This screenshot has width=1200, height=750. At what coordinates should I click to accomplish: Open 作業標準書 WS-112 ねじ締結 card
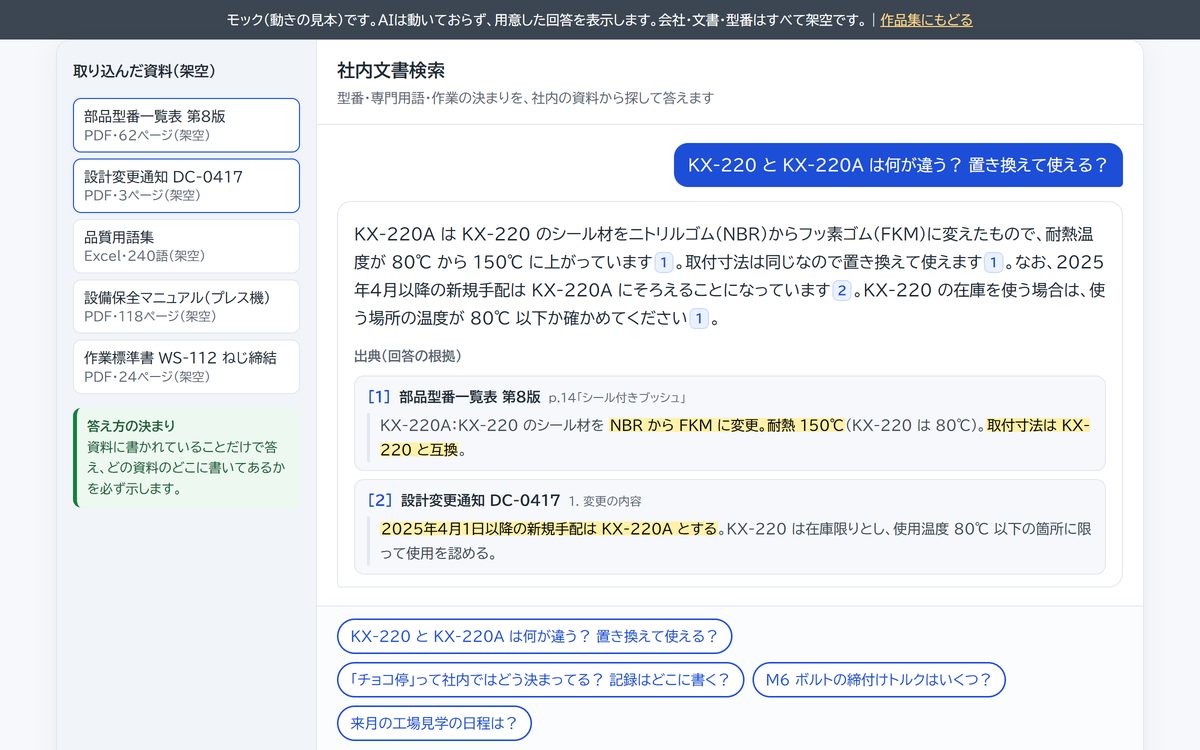pos(186,367)
